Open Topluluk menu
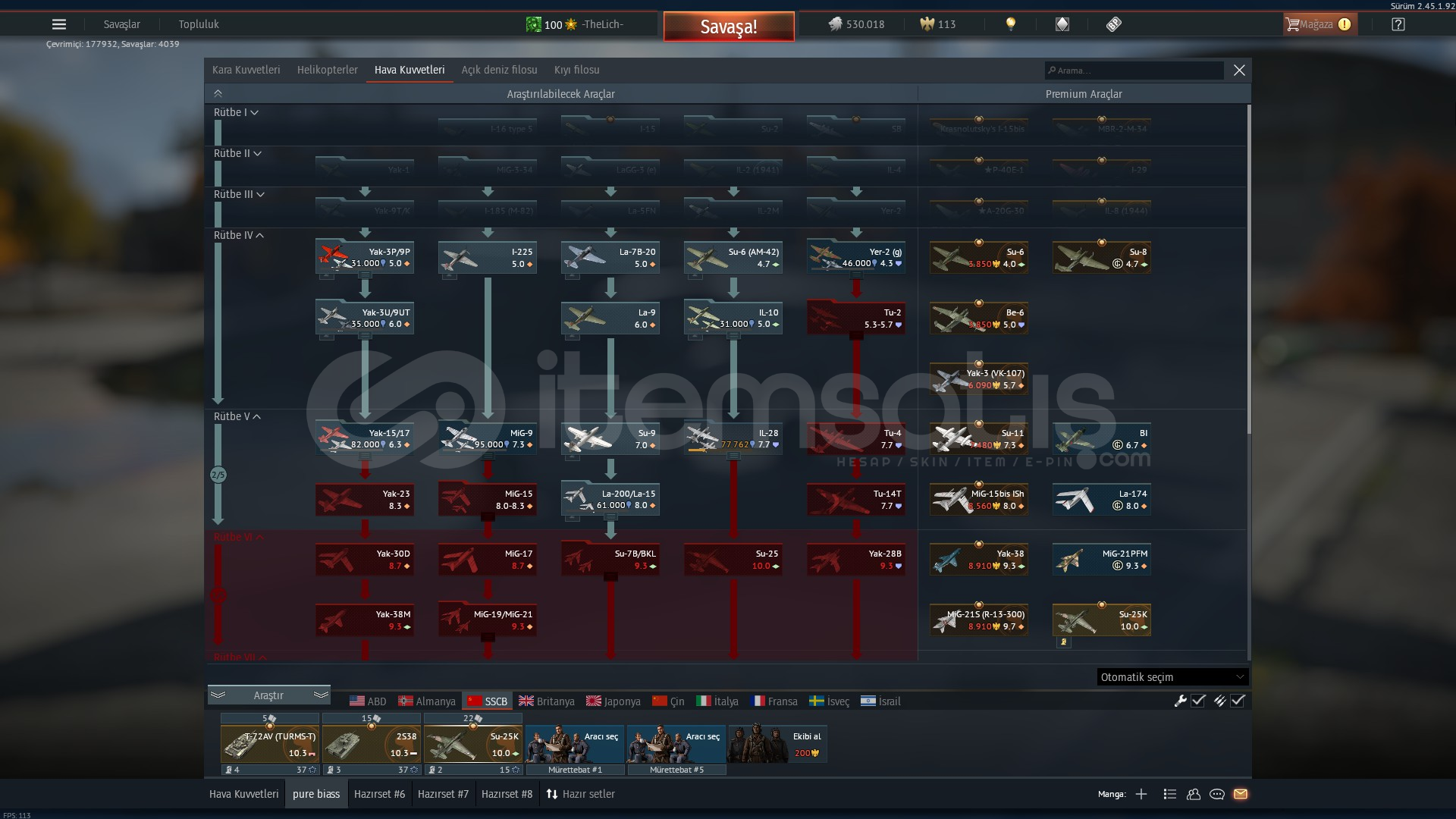1456x819 pixels. click(199, 24)
